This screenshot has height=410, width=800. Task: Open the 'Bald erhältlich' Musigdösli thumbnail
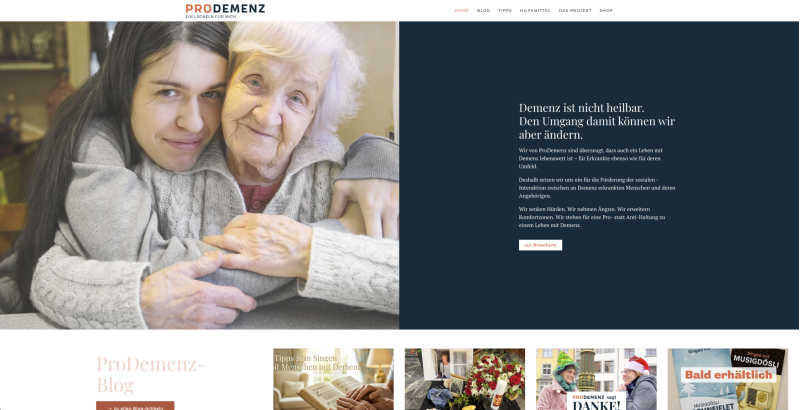pyautogui.click(x=728, y=379)
